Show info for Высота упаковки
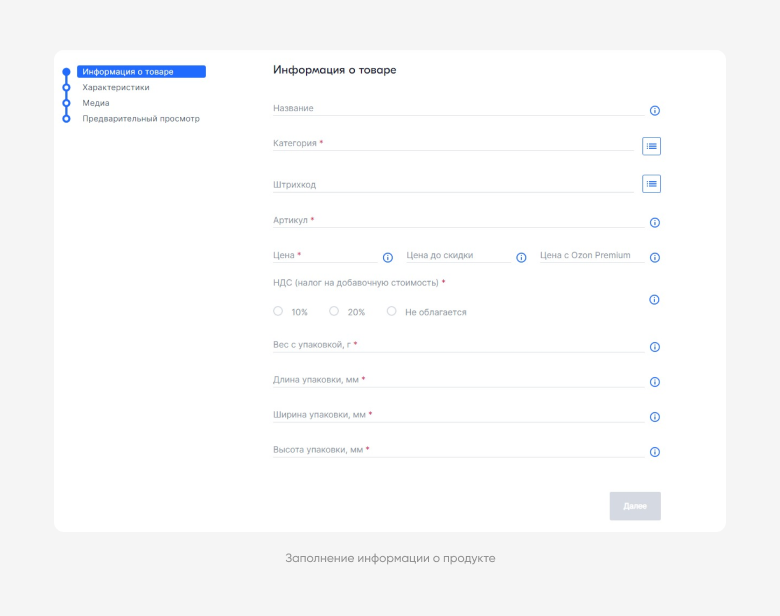Viewport: 780px width, 616px height. [655, 452]
